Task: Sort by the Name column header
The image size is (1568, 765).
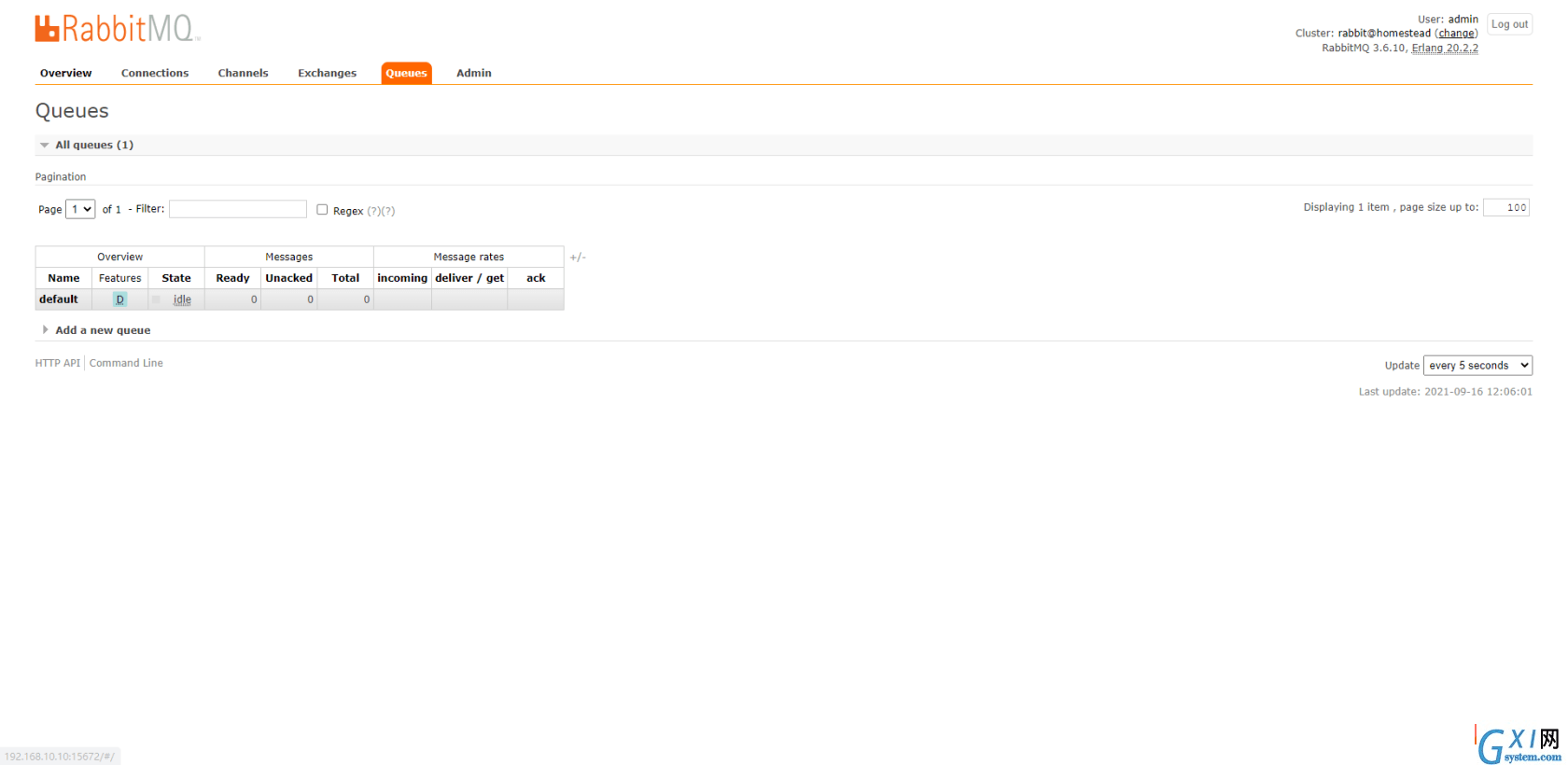Action: pyautogui.click(x=63, y=278)
